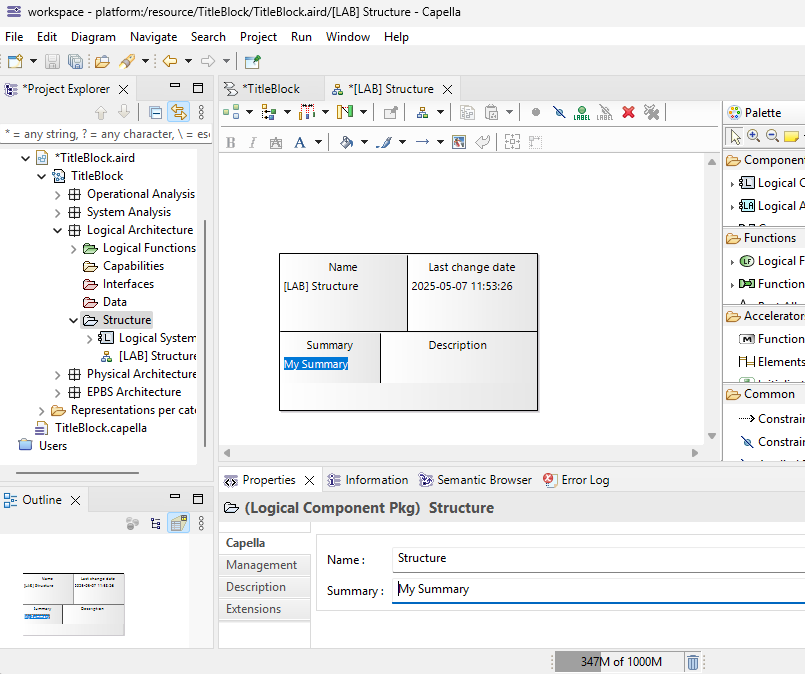Click the open folder toolbar icon

click(102, 62)
